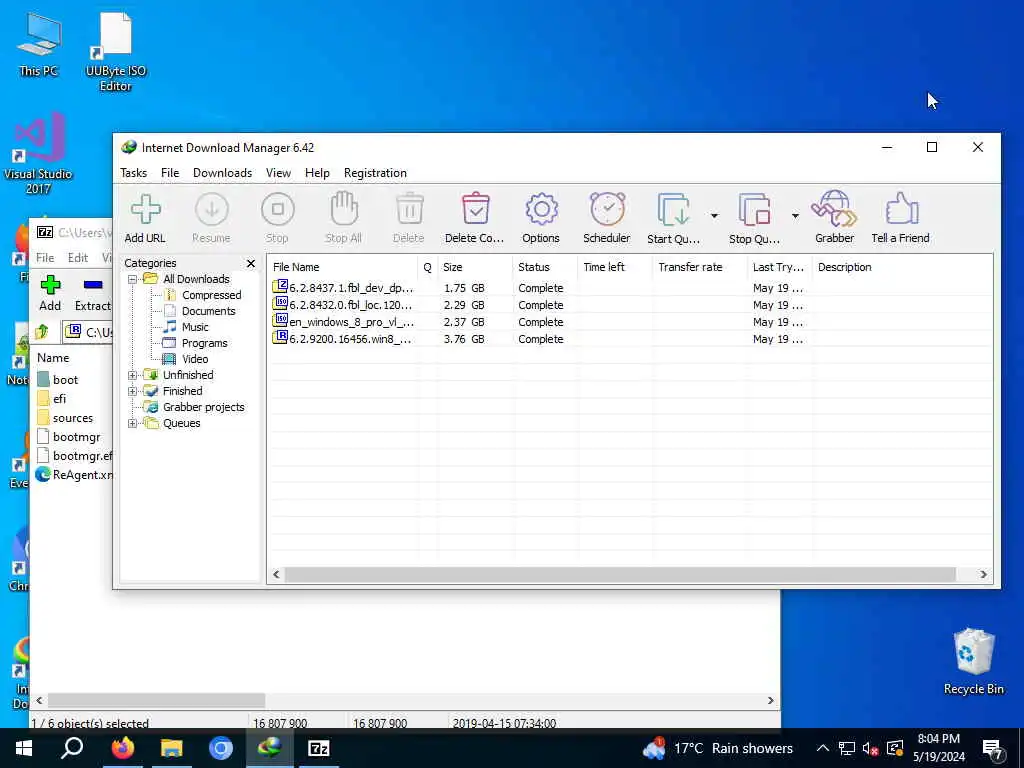Select the Music category

pyautogui.click(x=195, y=327)
